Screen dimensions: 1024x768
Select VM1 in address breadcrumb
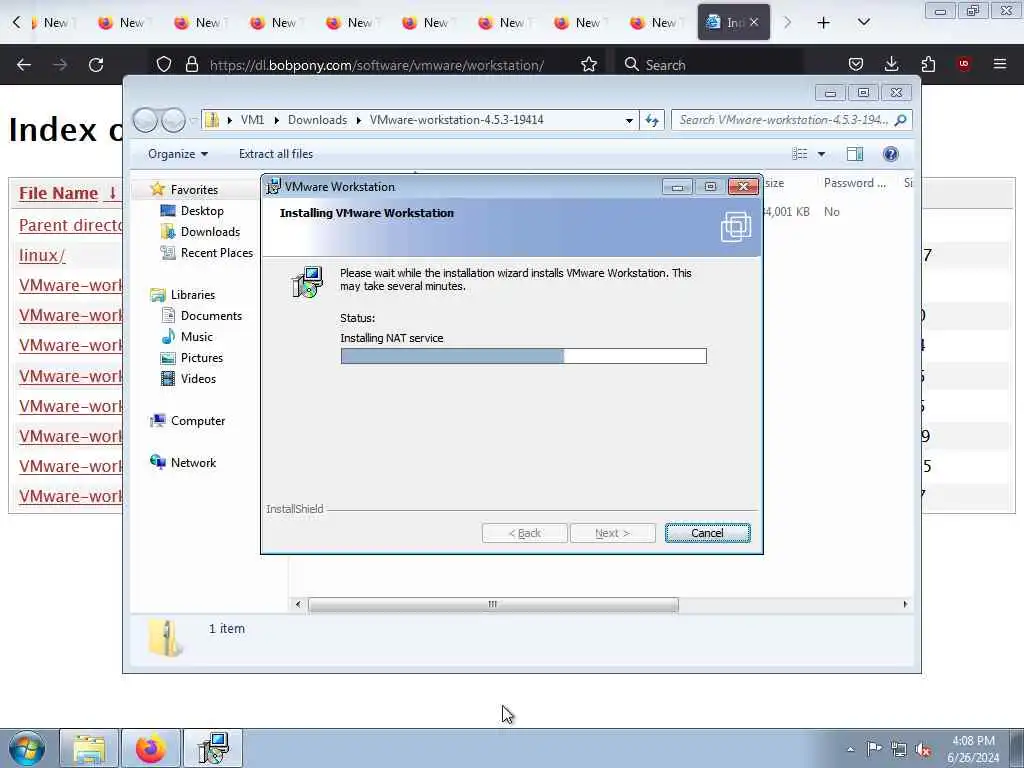(252, 120)
